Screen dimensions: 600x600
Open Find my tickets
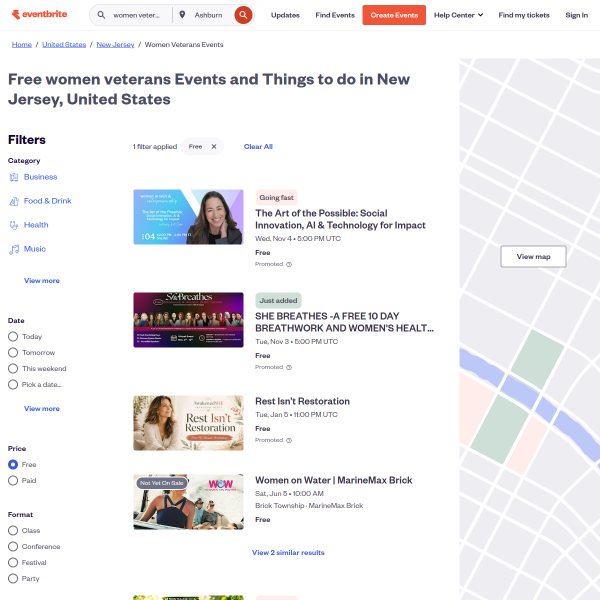[x=524, y=15]
